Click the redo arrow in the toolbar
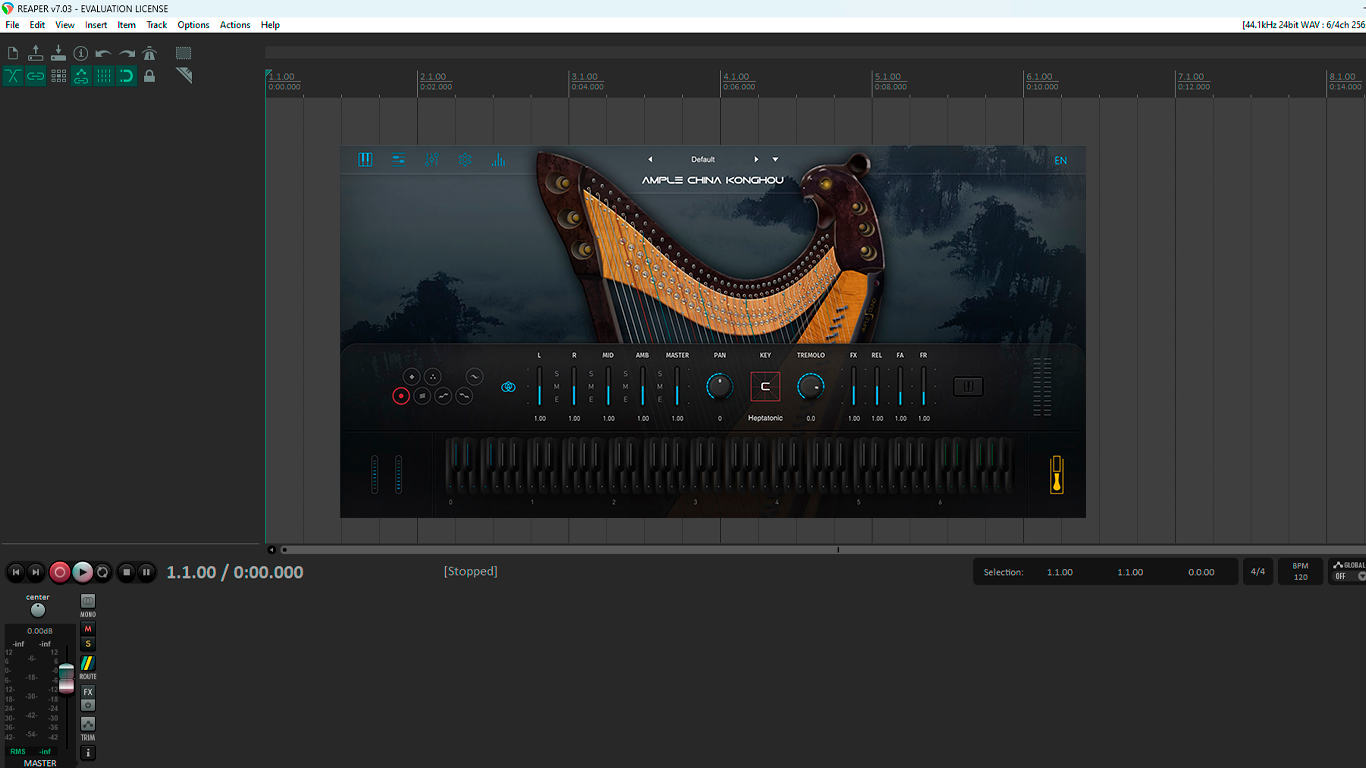 pos(127,53)
